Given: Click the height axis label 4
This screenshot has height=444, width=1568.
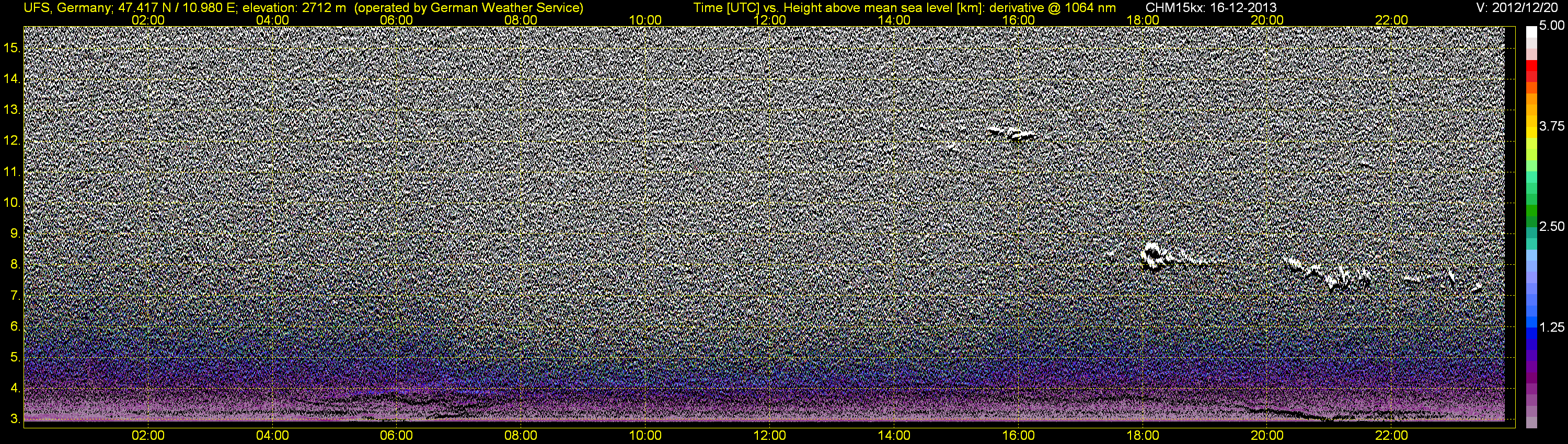Looking at the screenshot, I should coord(15,388).
